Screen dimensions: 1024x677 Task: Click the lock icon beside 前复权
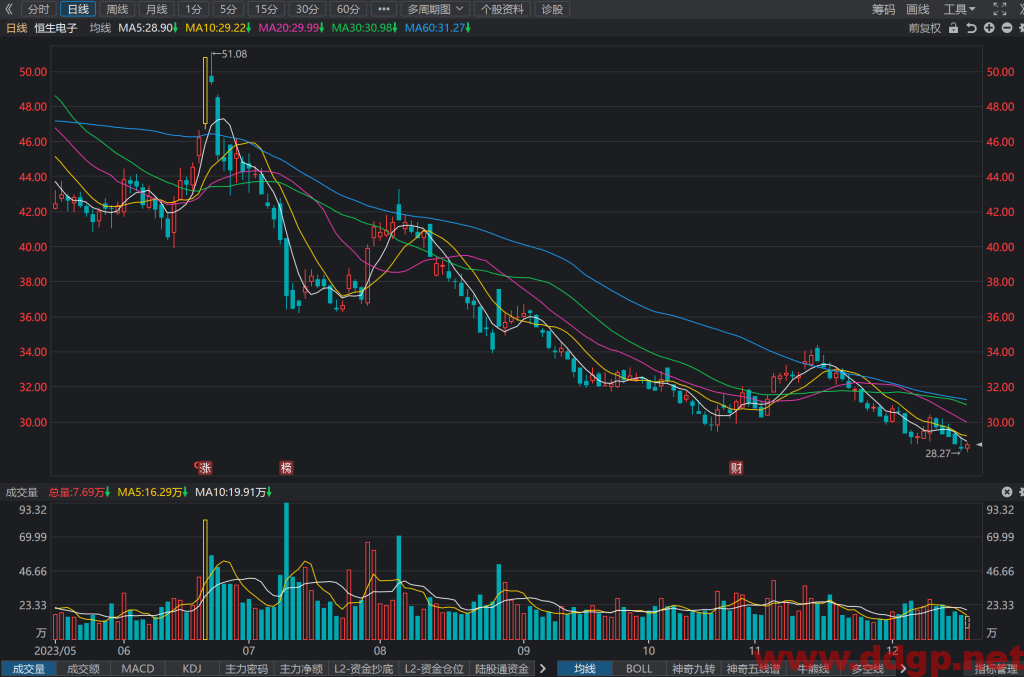coord(953,28)
